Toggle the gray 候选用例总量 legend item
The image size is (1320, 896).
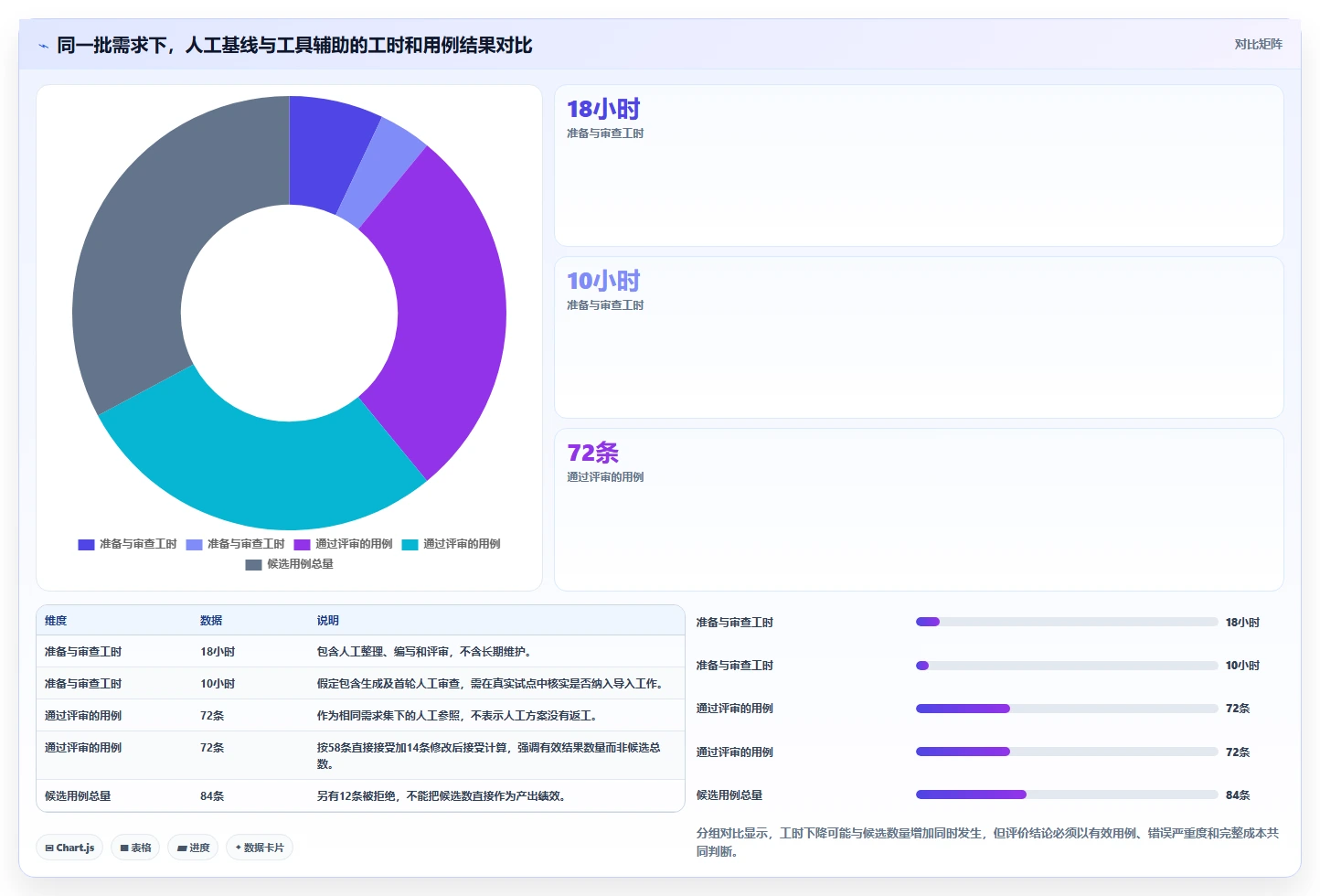(289, 564)
